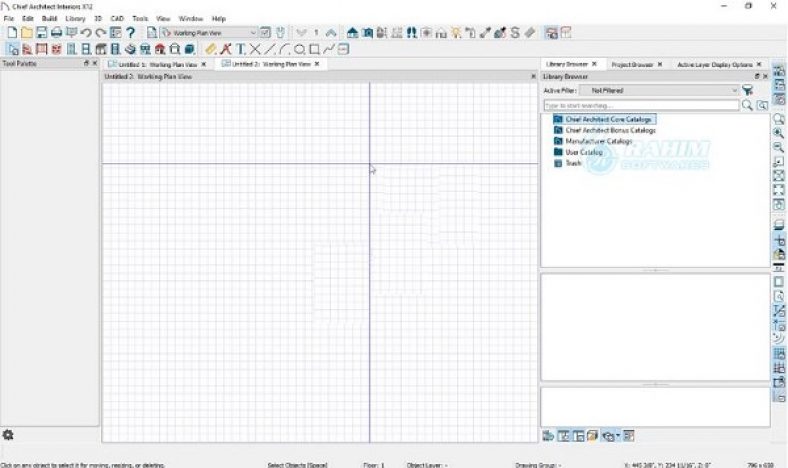Click the Library filter funnel icon
The height and width of the screenshot is (468, 788).
(x=748, y=90)
